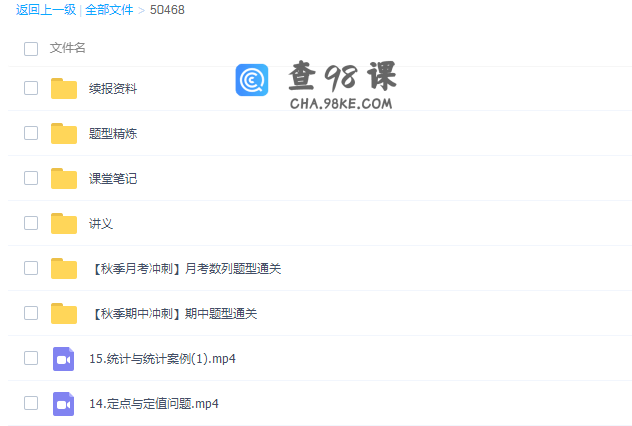Screen dimensions: 632x426
Task: Check the box for 续报资料
Action: 31,88
